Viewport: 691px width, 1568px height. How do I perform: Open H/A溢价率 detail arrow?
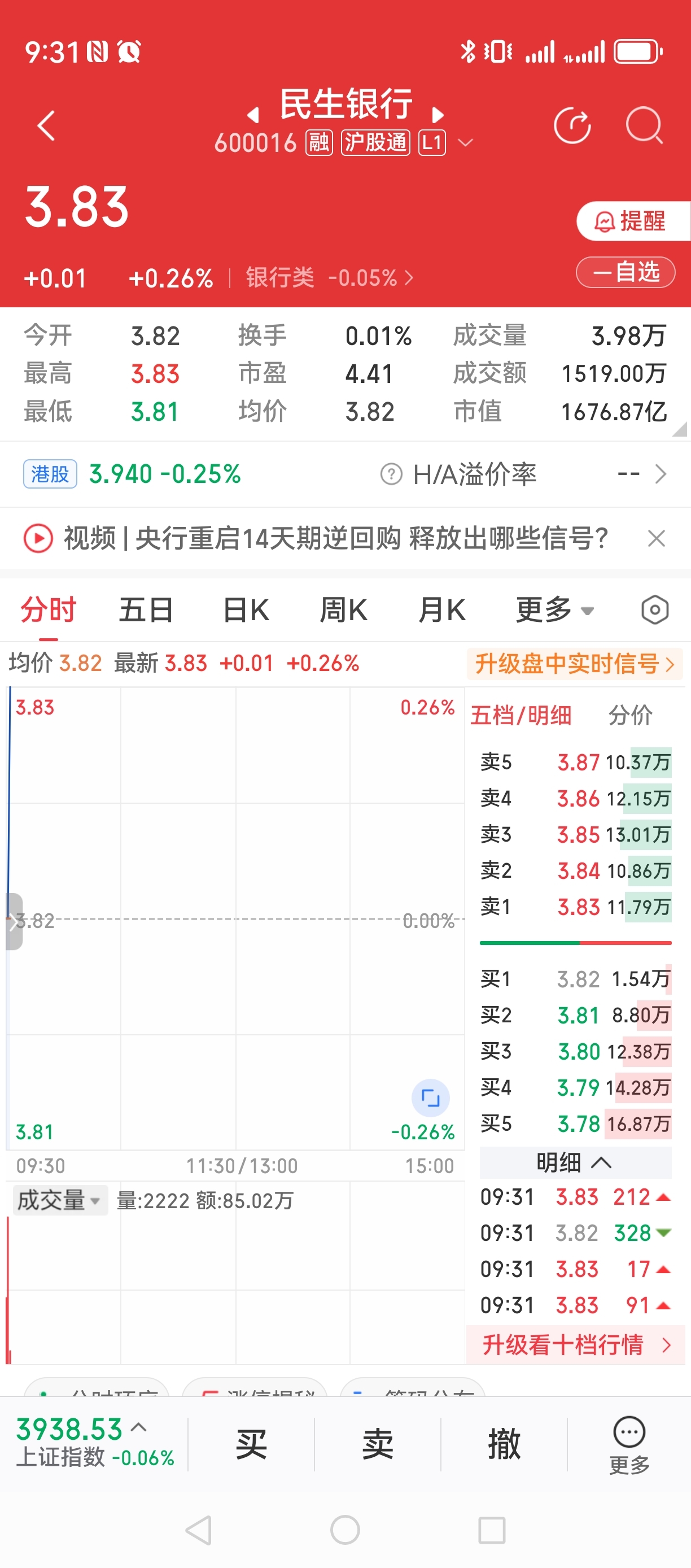pos(661,474)
